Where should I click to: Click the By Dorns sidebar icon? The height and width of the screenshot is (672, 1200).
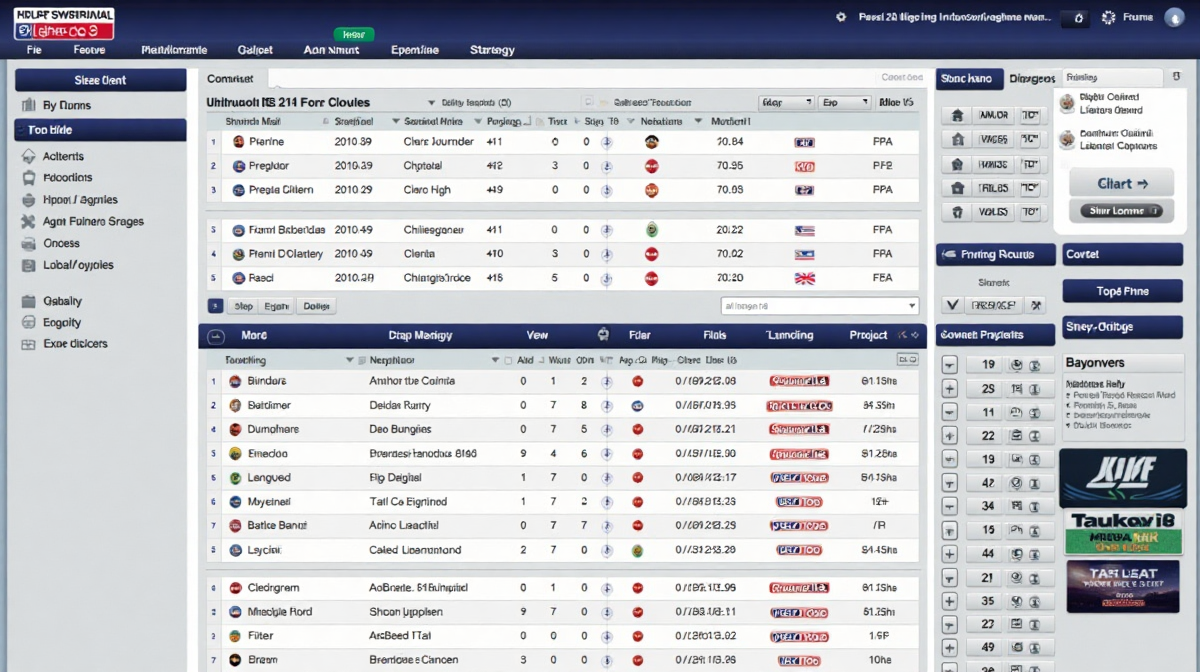point(28,105)
